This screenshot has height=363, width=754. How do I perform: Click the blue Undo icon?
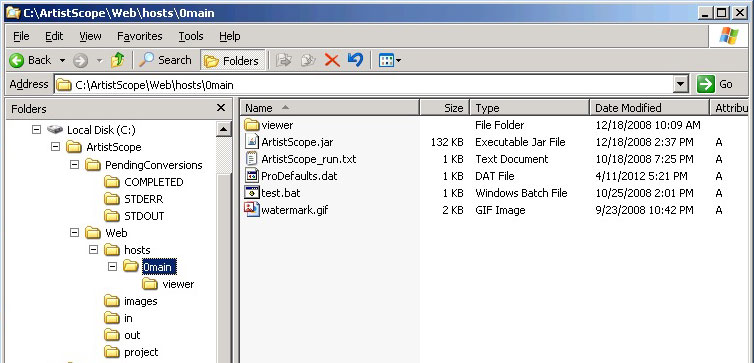pos(355,60)
